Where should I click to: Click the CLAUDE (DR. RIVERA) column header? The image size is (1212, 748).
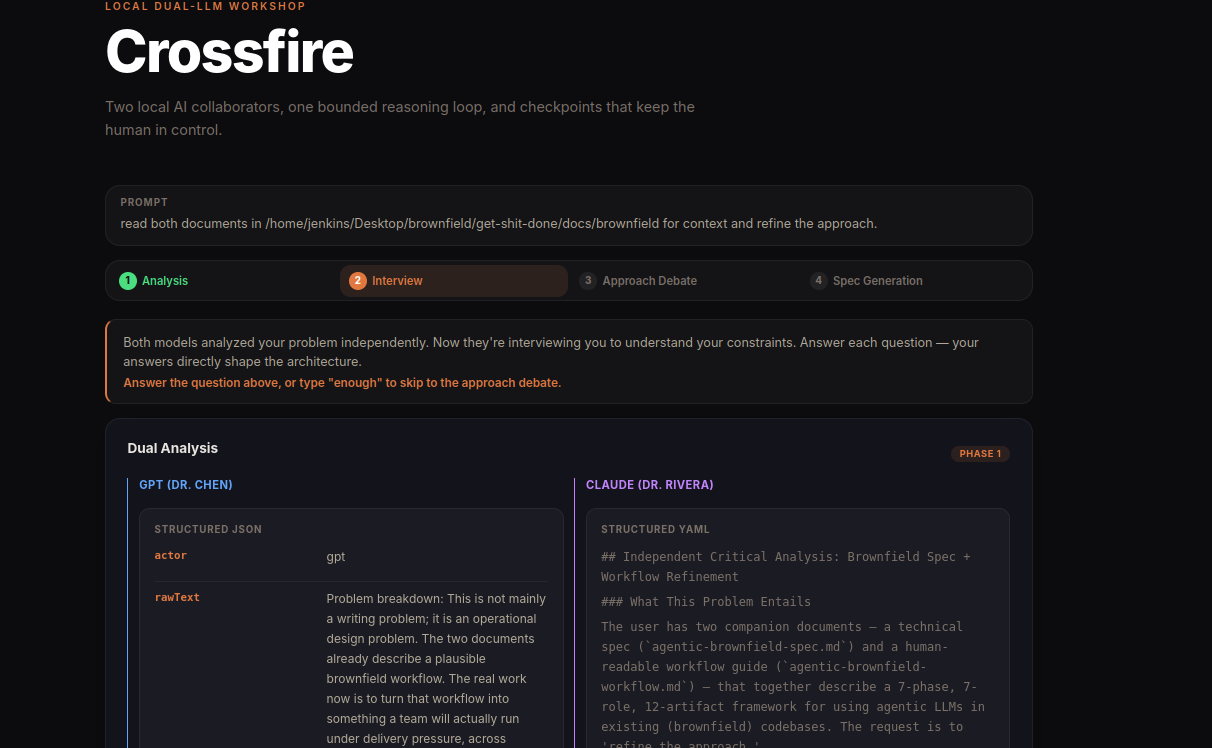coord(650,485)
